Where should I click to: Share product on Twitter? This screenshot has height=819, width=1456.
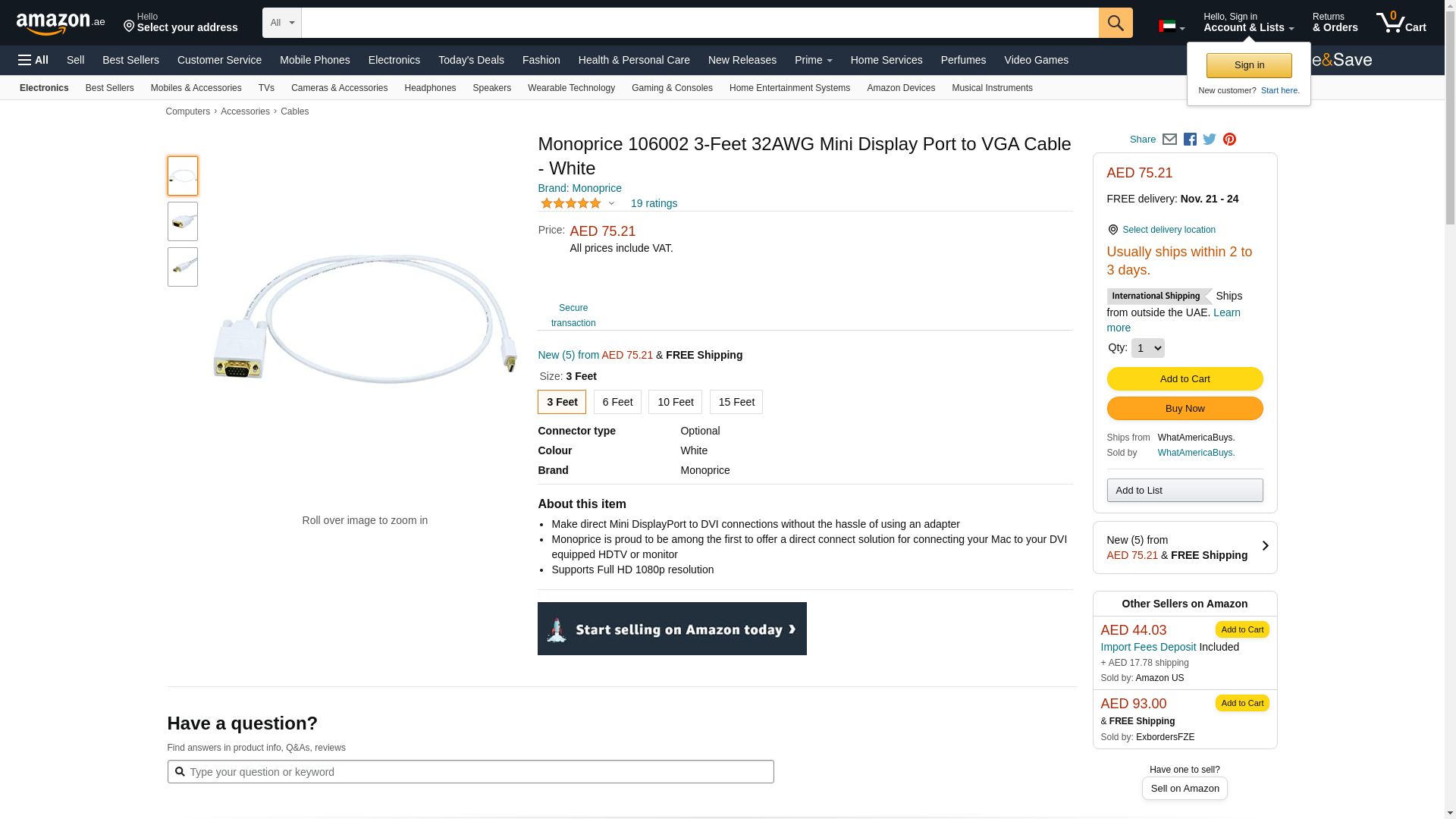pos(1210,140)
